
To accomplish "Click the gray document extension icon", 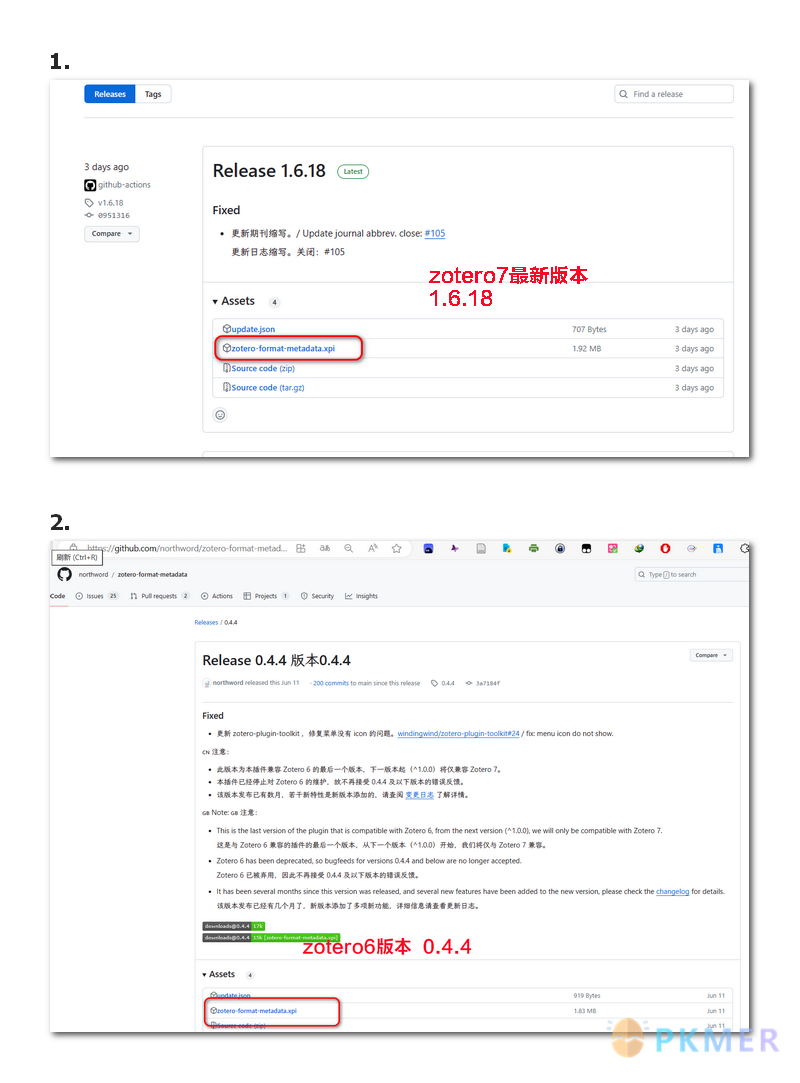I will click(481, 548).
